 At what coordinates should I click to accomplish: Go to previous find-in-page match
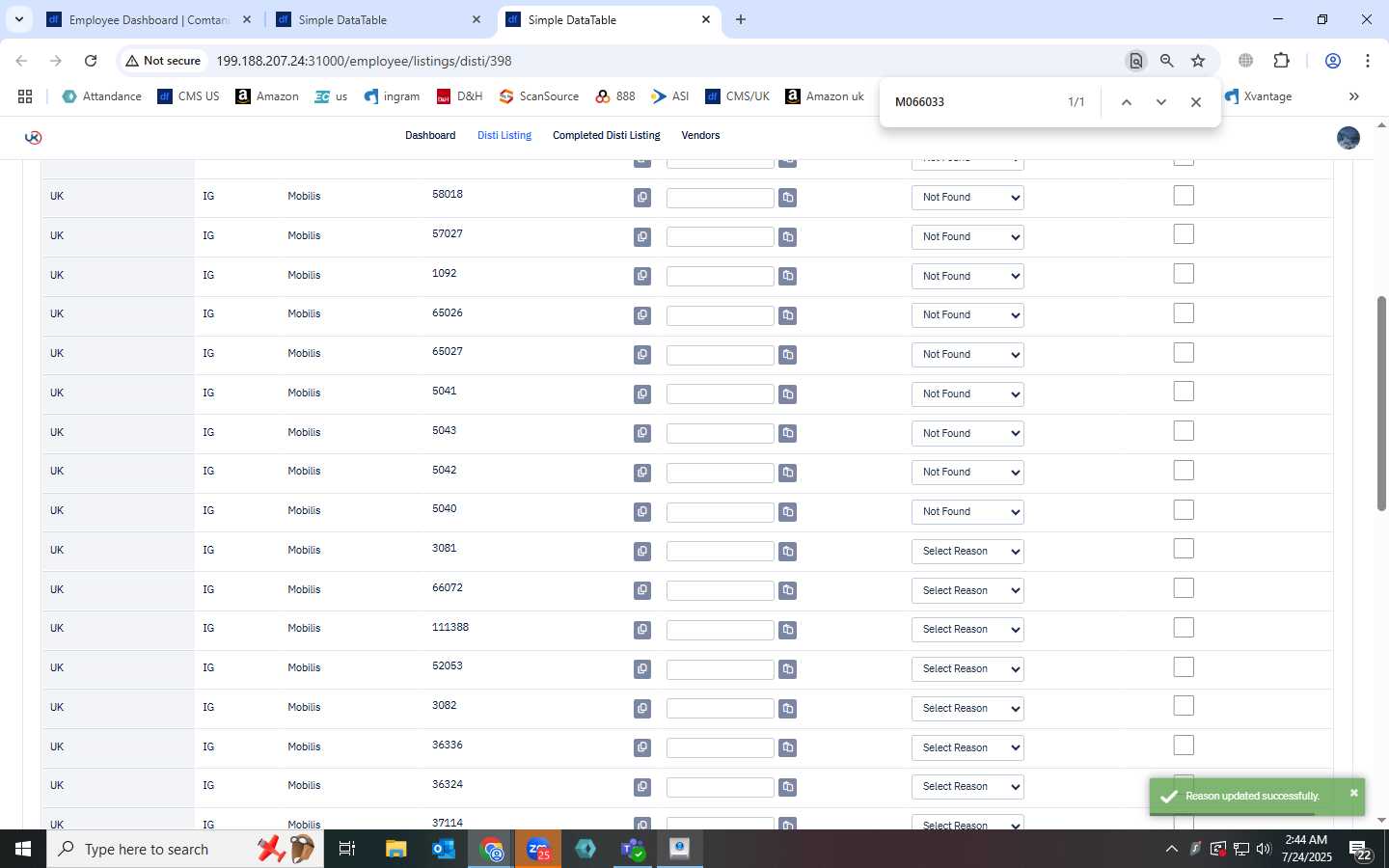[x=1126, y=102]
